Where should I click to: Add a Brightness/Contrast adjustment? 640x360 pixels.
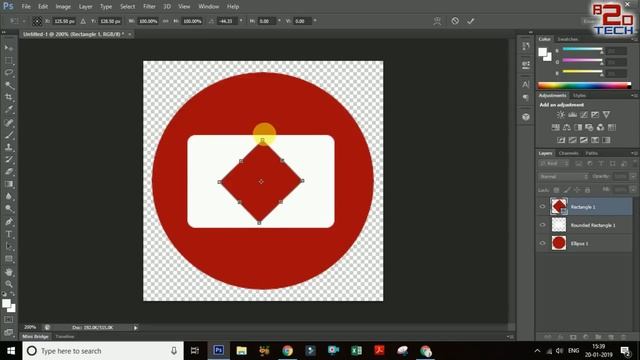(561, 115)
